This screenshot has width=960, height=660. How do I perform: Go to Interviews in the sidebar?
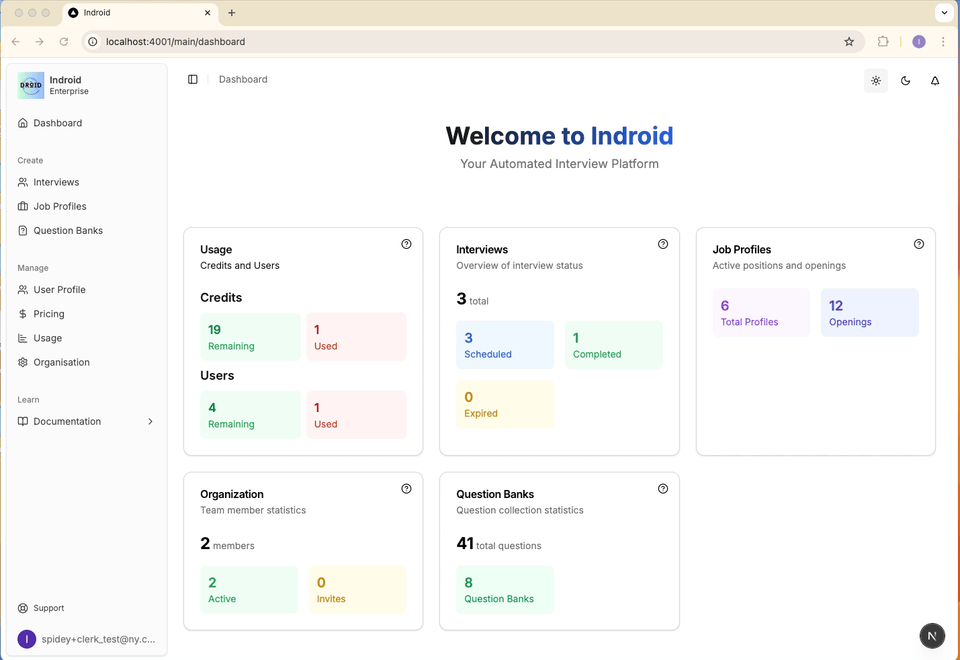click(56, 182)
